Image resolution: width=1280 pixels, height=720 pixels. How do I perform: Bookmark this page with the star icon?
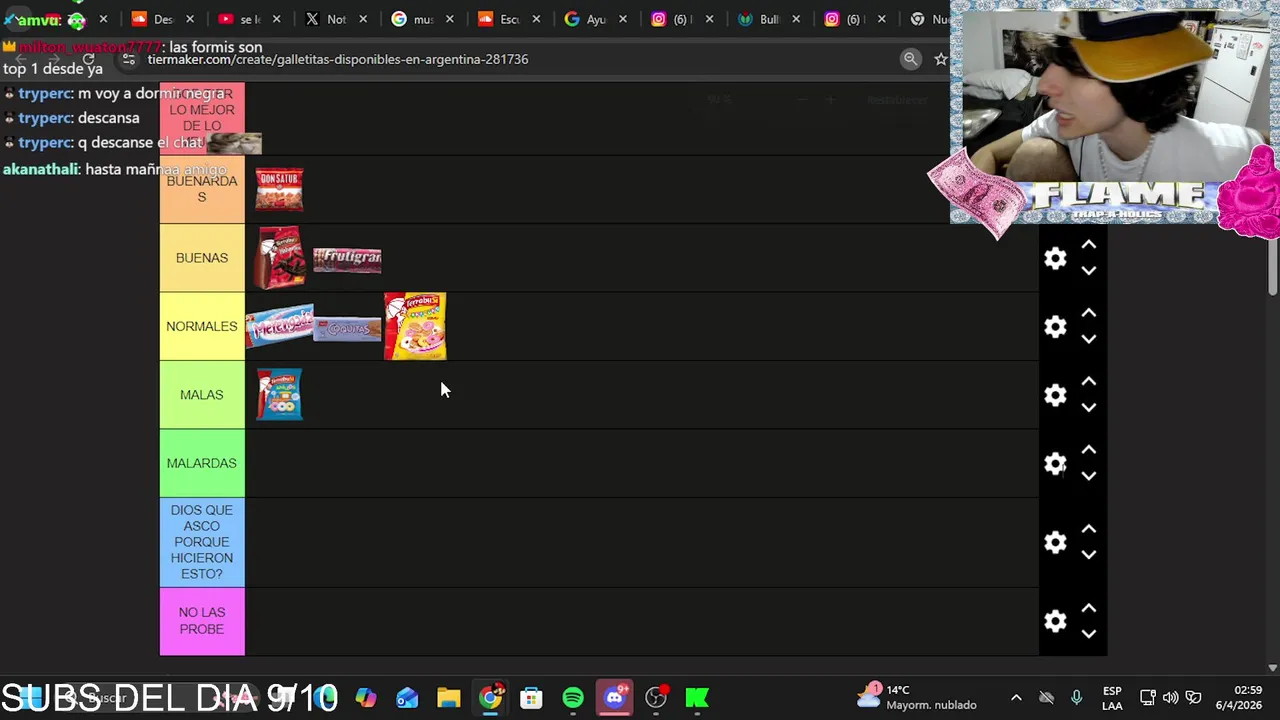(x=940, y=59)
